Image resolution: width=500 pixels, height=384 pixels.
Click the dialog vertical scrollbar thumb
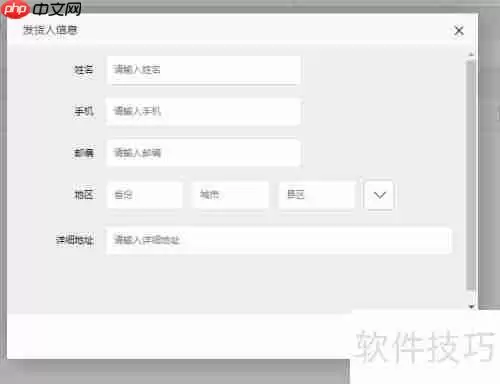pos(471,175)
